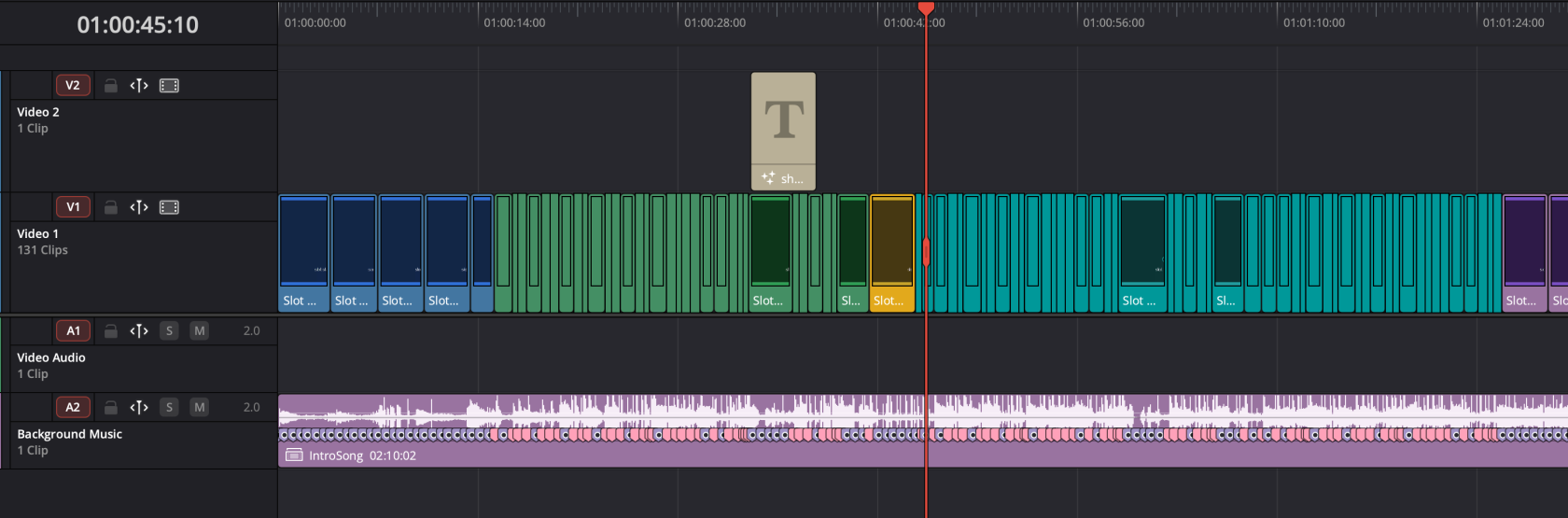1568x518 pixels.
Task: Click the red marker on the playhead in V1
Action: pyautogui.click(x=926, y=252)
